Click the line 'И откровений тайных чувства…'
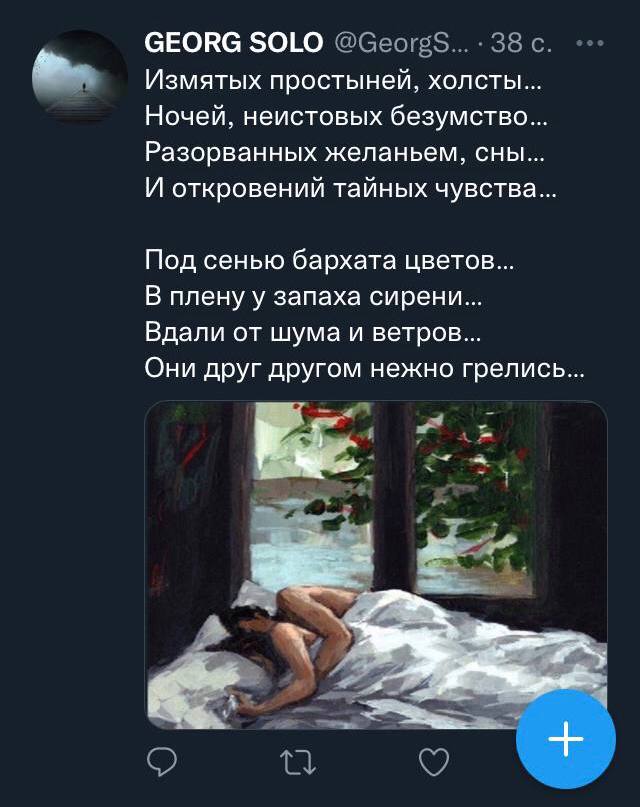 tap(350, 188)
